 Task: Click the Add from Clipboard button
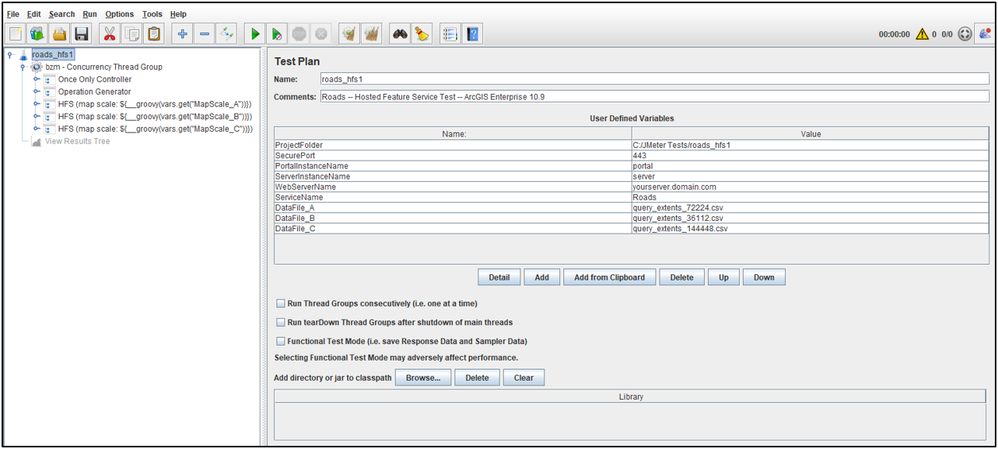(610, 277)
